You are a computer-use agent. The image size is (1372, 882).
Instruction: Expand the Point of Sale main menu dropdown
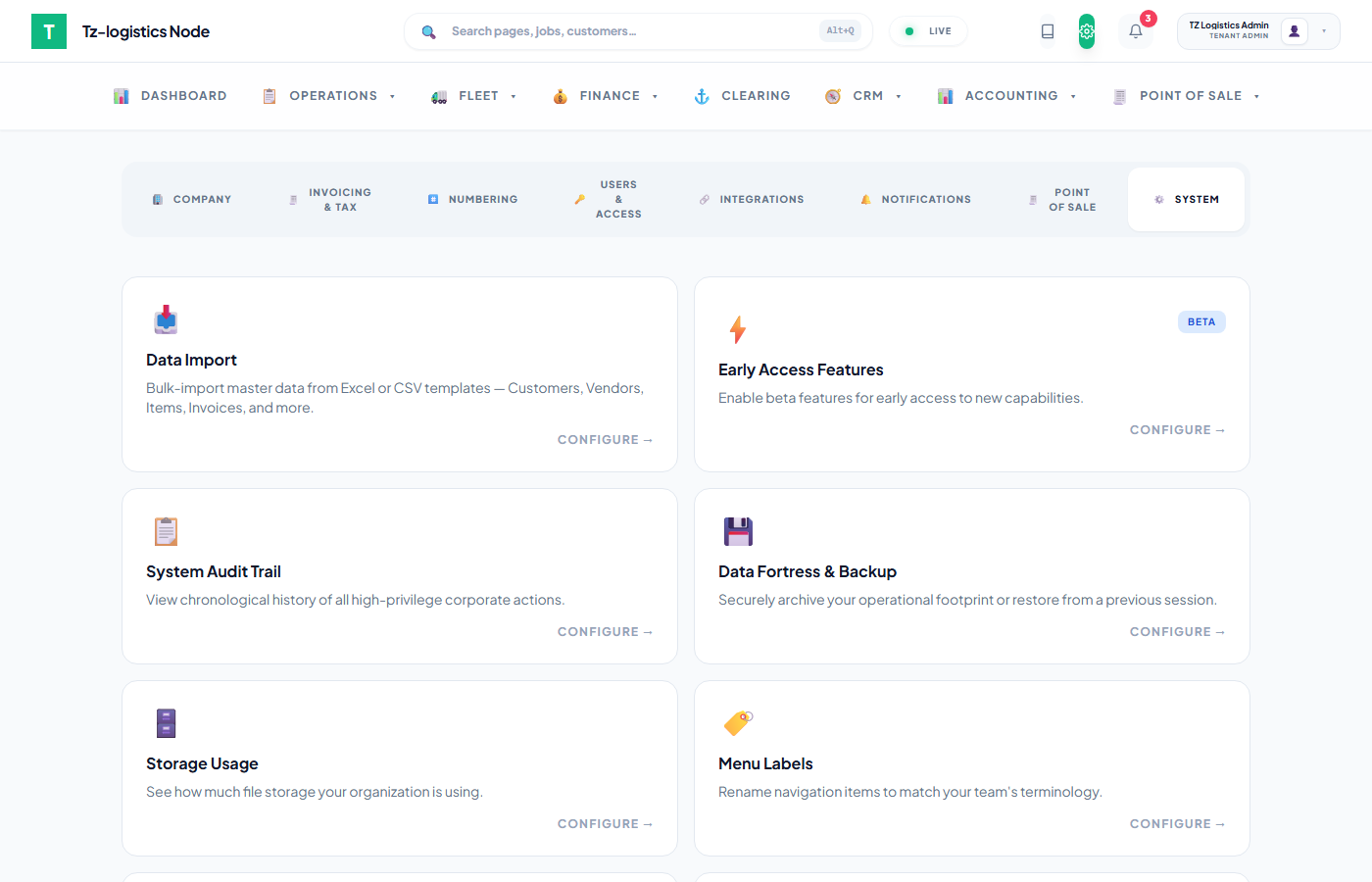(x=1256, y=97)
